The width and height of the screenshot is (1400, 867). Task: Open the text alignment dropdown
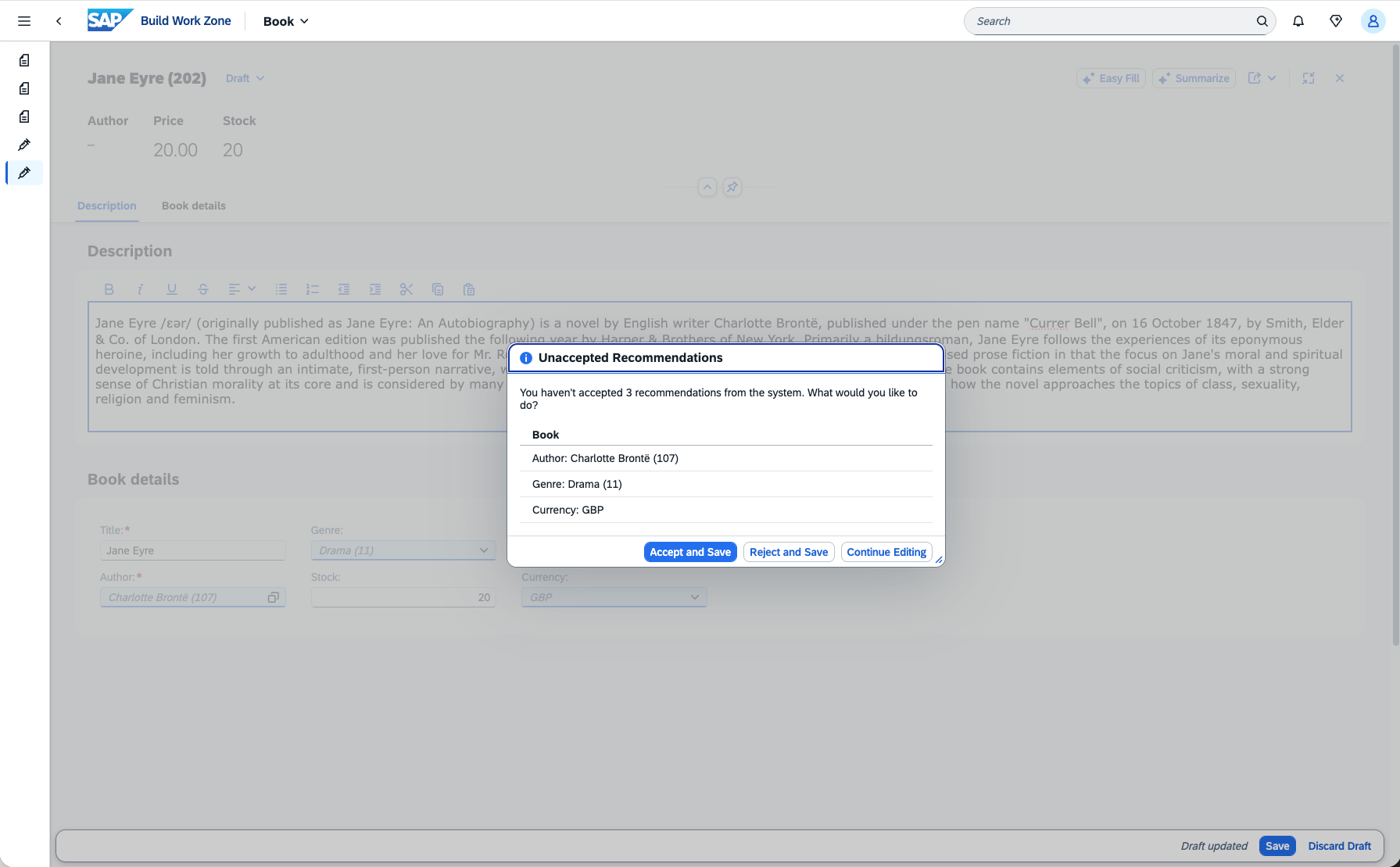pos(242,289)
